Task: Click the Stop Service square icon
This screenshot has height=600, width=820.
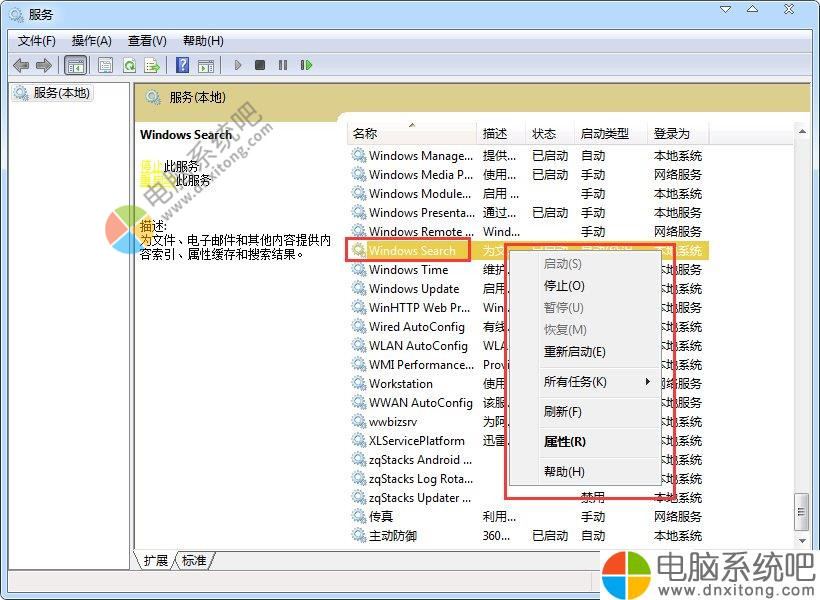Action: (260, 65)
